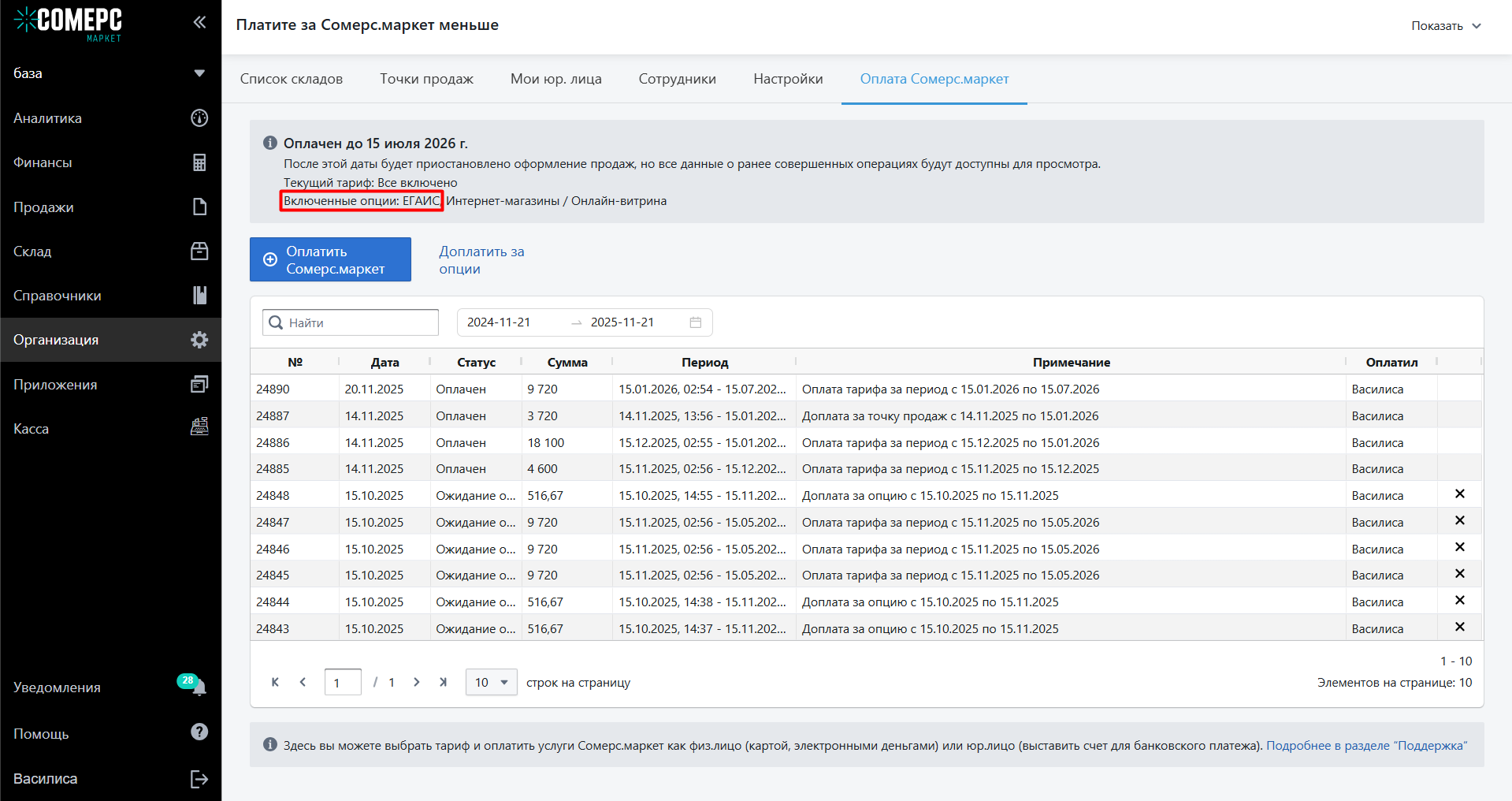The width and height of the screenshot is (1512, 801).
Task: Switch to the «Сотрудники» tab
Action: (677, 79)
